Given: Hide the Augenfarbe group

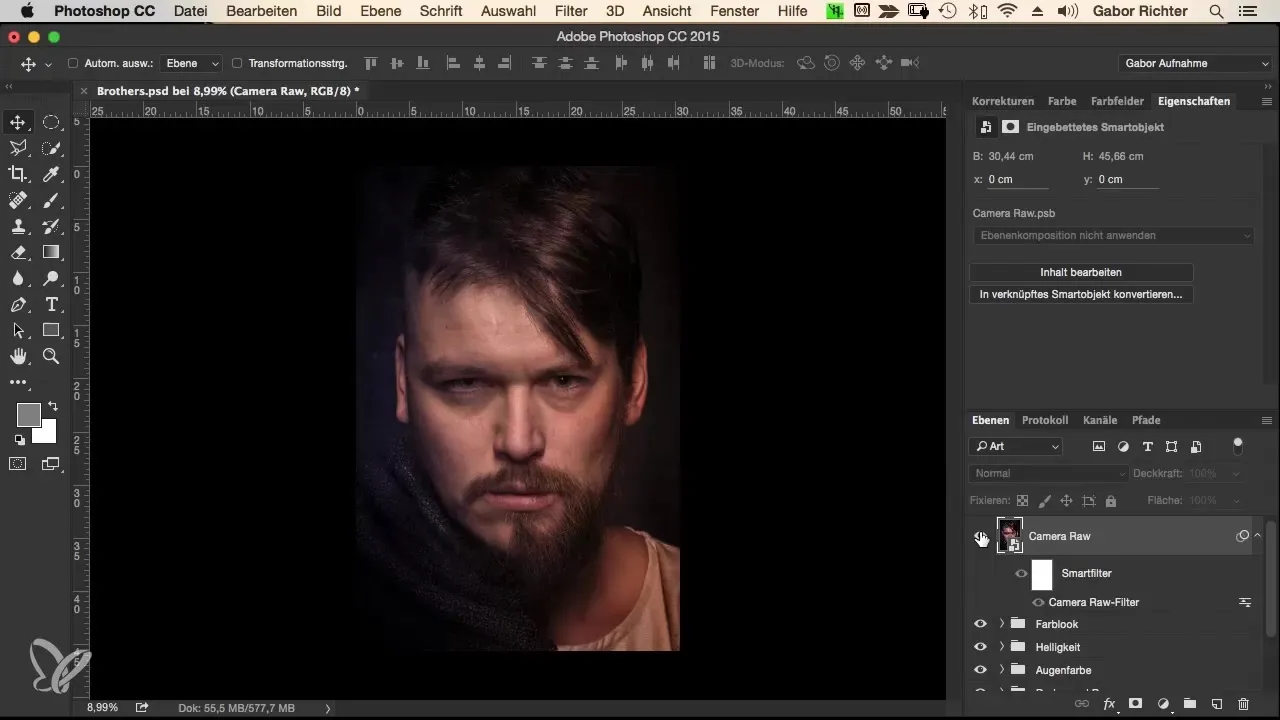Looking at the screenshot, I should (980, 670).
